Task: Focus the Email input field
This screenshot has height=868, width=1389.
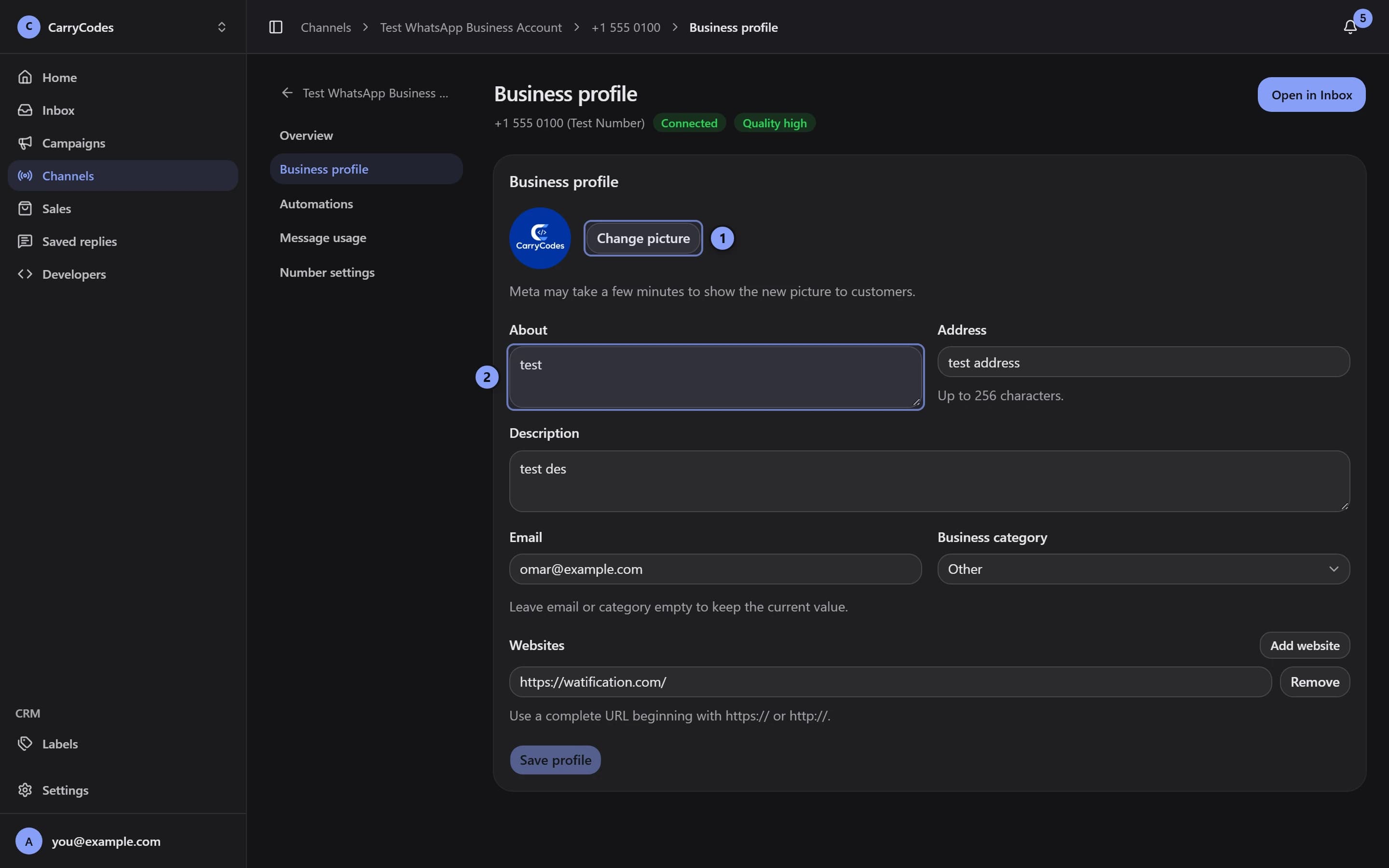Action: coord(715,569)
